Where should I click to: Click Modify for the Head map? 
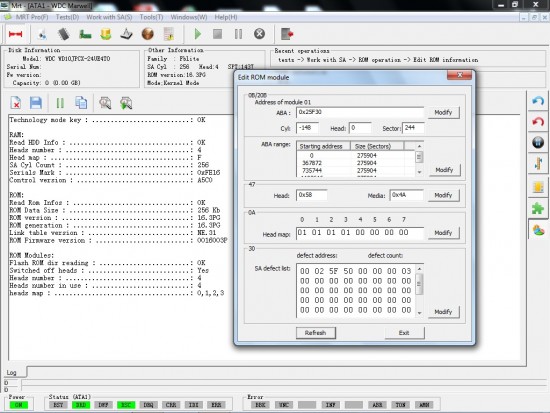443,233
